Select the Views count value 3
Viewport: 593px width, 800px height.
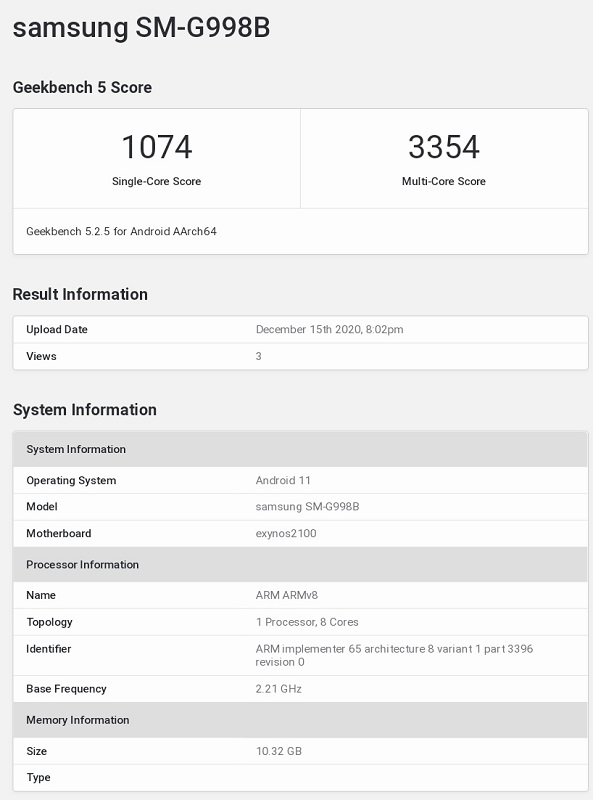coord(259,356)
